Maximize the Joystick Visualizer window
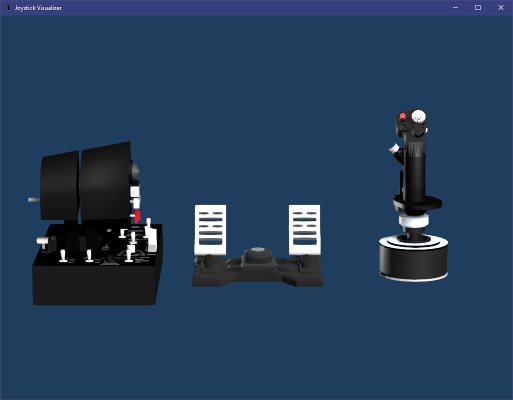Image resolution: width=513 pixels, height=400 pixels. pyautogui.click(x=478, y=8)
